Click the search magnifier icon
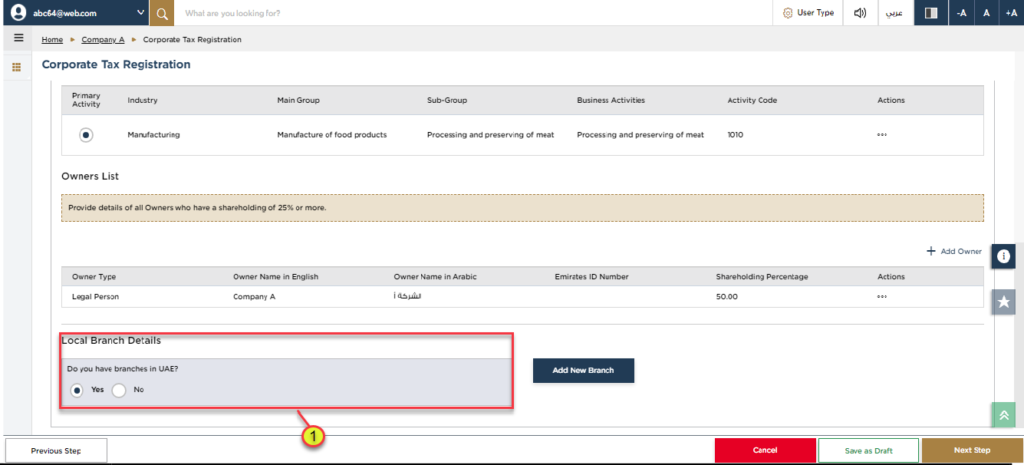This screenshot has height=465, width=1024. click(161, 12)
